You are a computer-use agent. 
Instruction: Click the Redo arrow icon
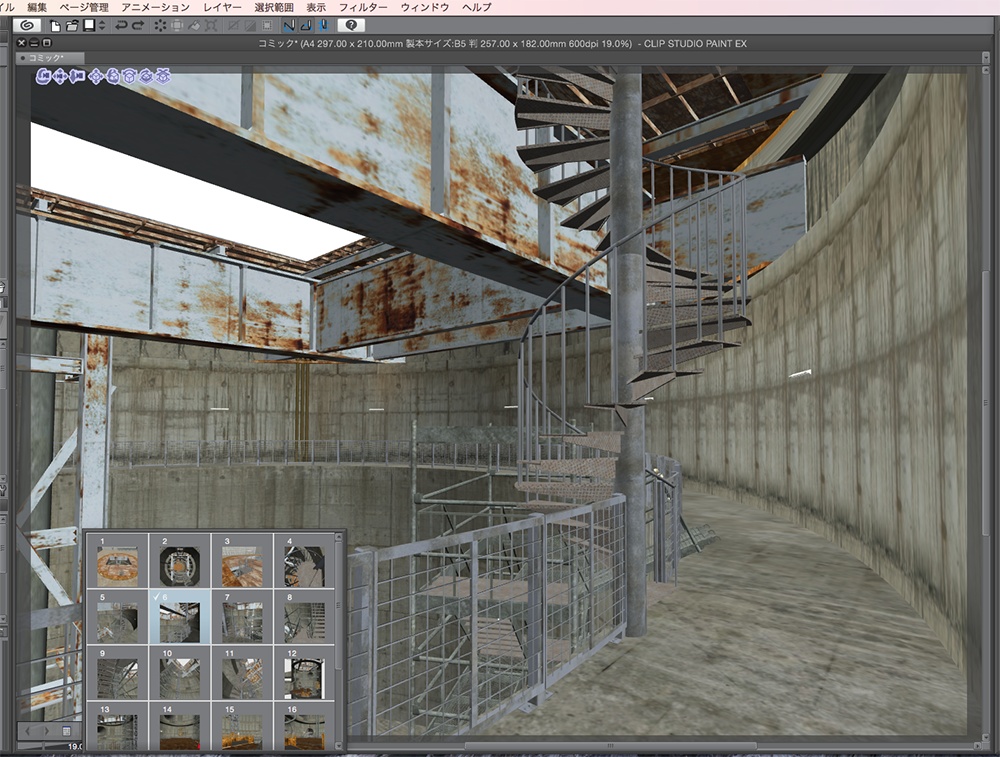[137, 26]
